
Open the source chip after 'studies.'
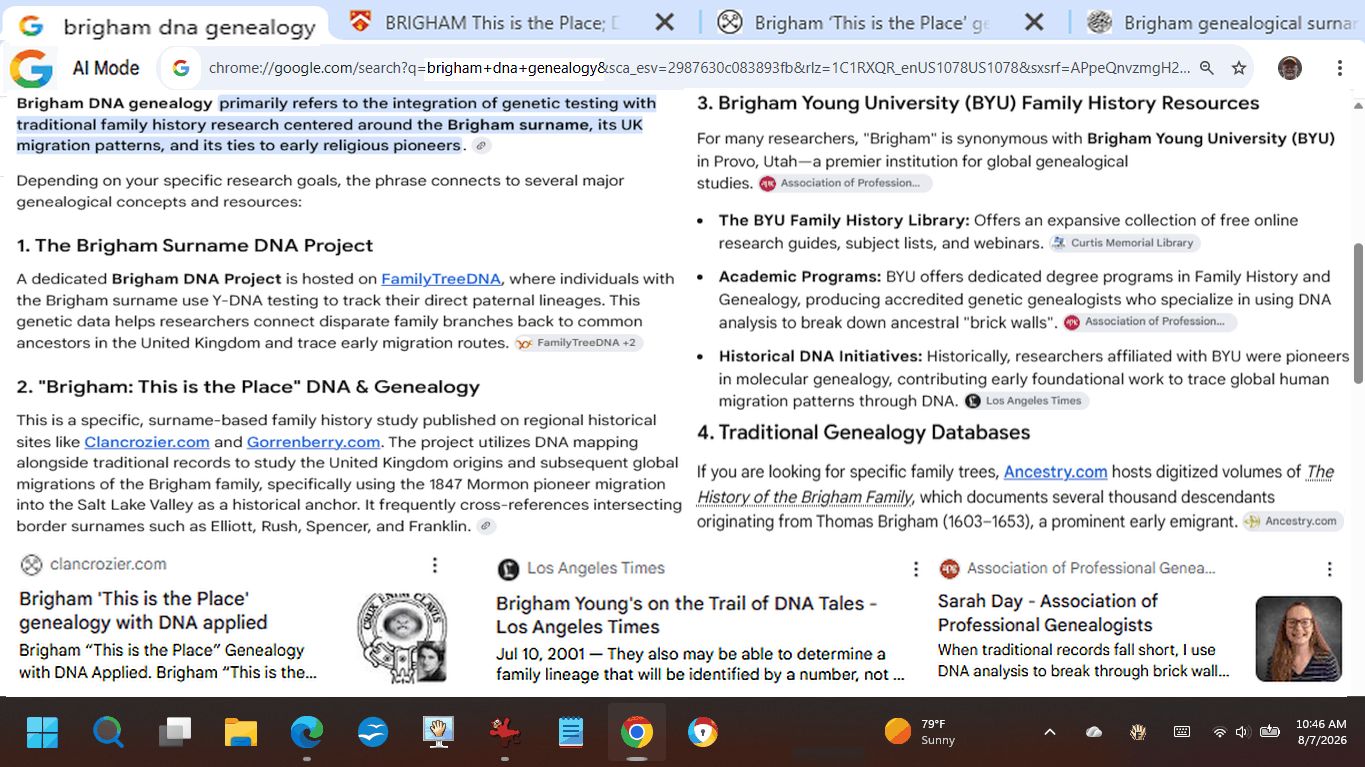[x=845, y=183]
